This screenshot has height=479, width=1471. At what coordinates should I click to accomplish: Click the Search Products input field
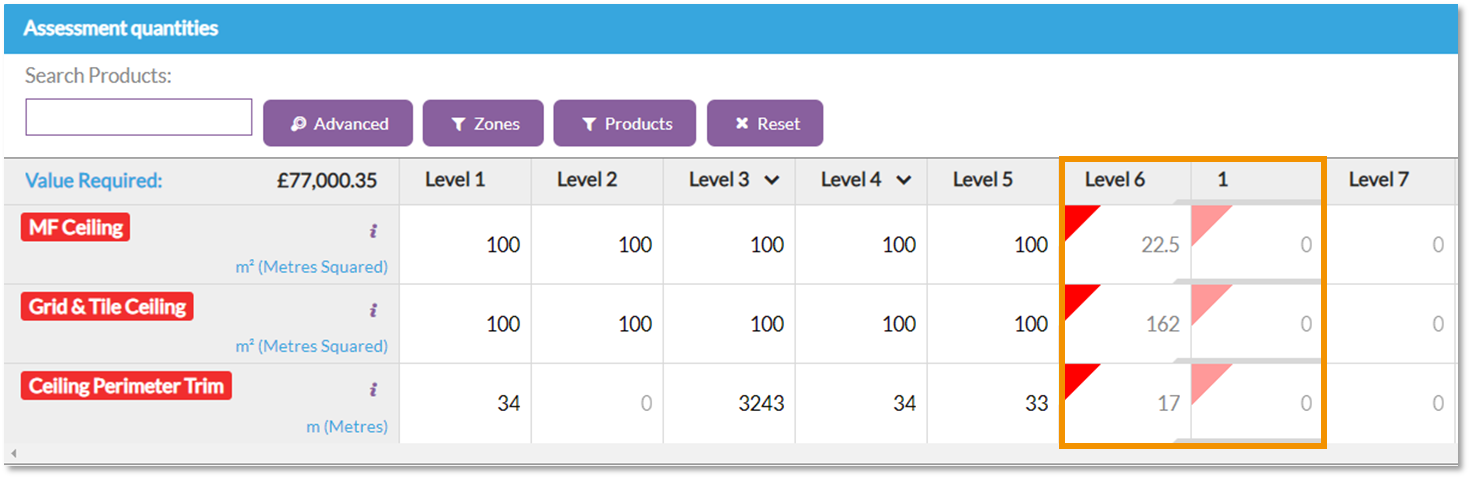[139, 117]
